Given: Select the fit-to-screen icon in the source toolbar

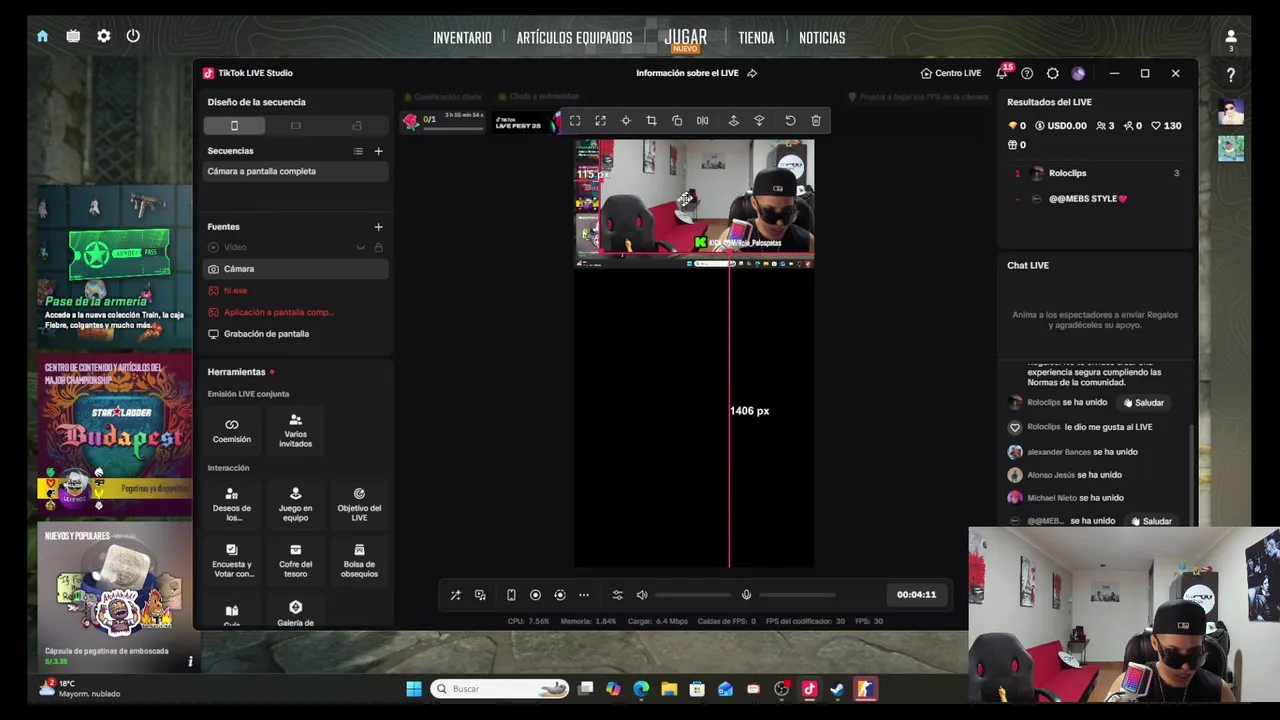Looking at the screenshot, I should [575, 121].
